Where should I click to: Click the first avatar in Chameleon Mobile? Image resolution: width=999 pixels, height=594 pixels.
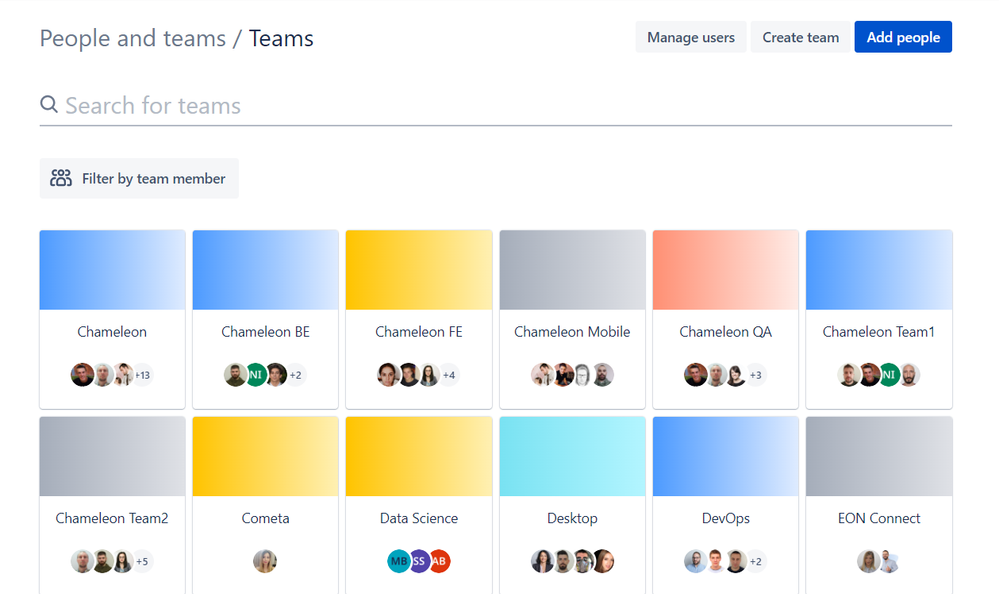tap(541, 374)
